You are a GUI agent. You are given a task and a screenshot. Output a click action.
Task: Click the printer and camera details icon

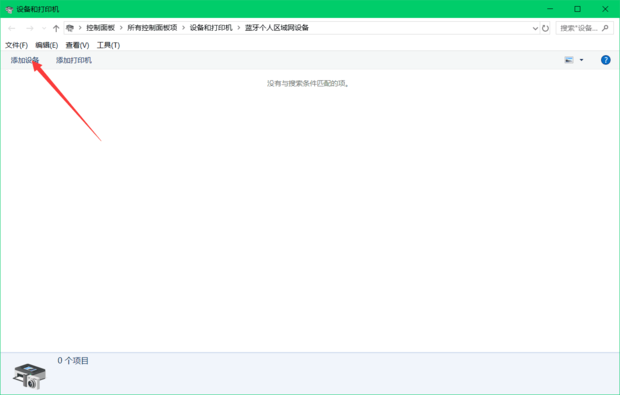point(30,376)
